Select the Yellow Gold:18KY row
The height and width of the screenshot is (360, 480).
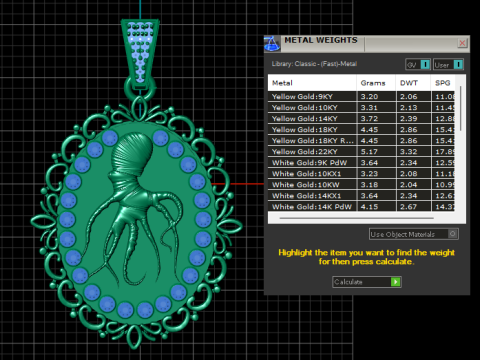[361, 130]
